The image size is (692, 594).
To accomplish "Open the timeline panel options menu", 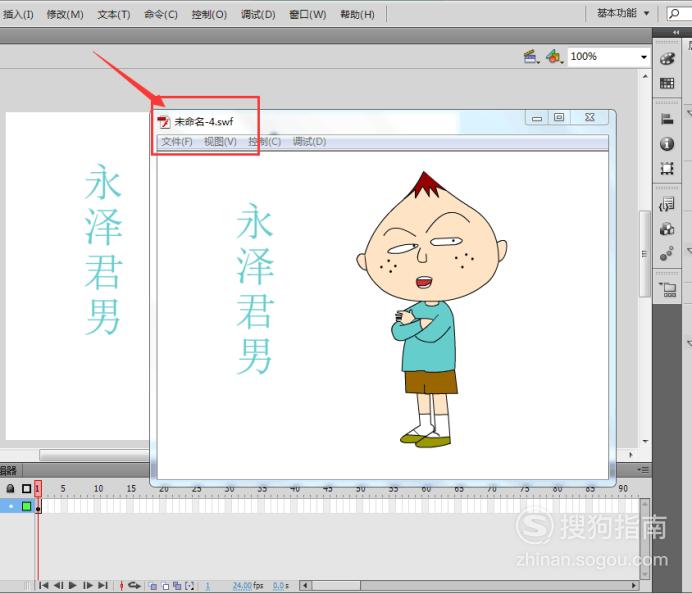I will tap(643, 470).
